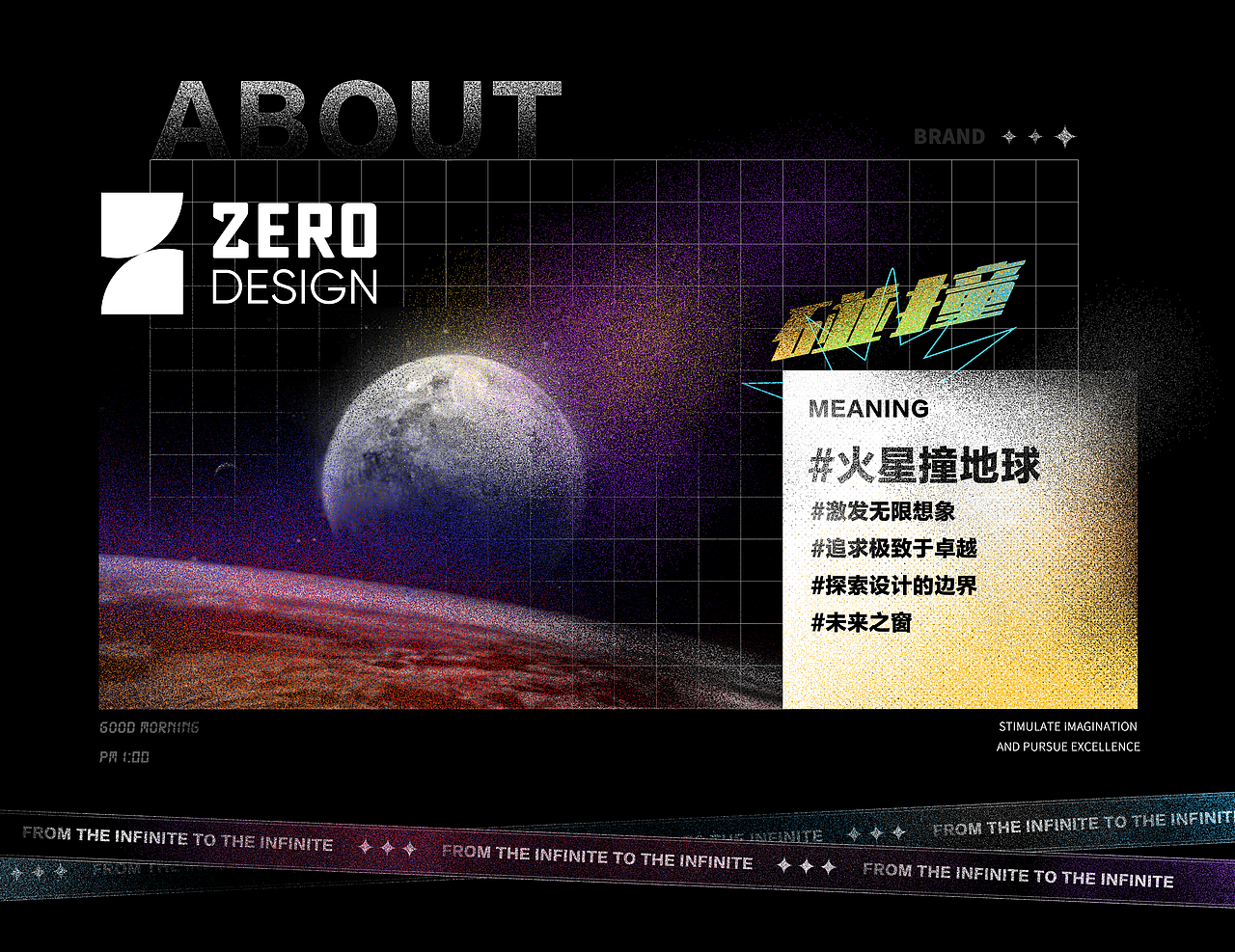Click the #探索设计的边界 line

click(894, 585)
